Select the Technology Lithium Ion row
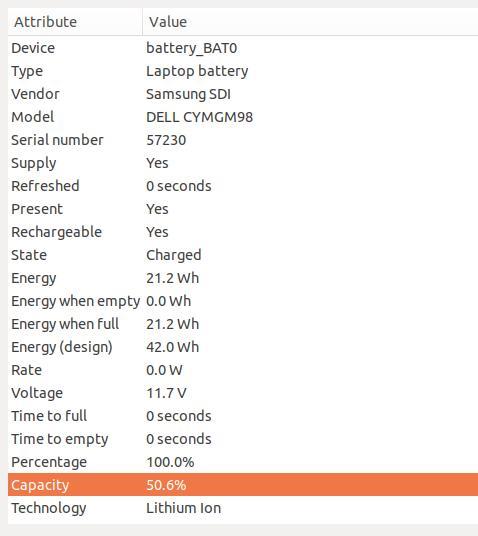This screenshot has height=536, width=478. coord(243,508)
